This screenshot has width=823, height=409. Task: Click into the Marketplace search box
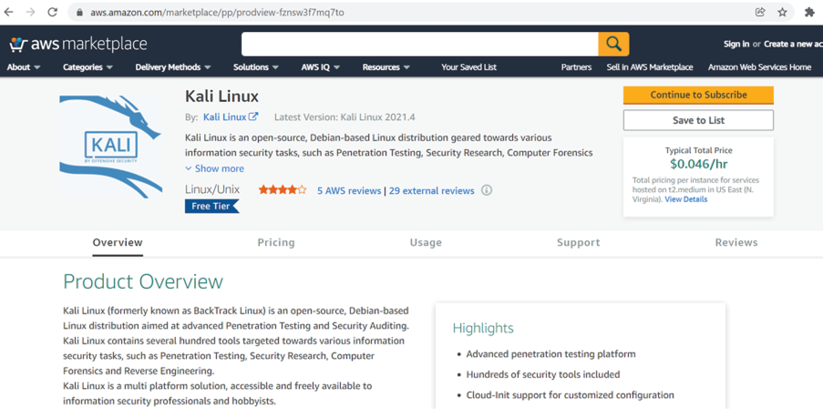pyautogui.click(x=419, y=44)
